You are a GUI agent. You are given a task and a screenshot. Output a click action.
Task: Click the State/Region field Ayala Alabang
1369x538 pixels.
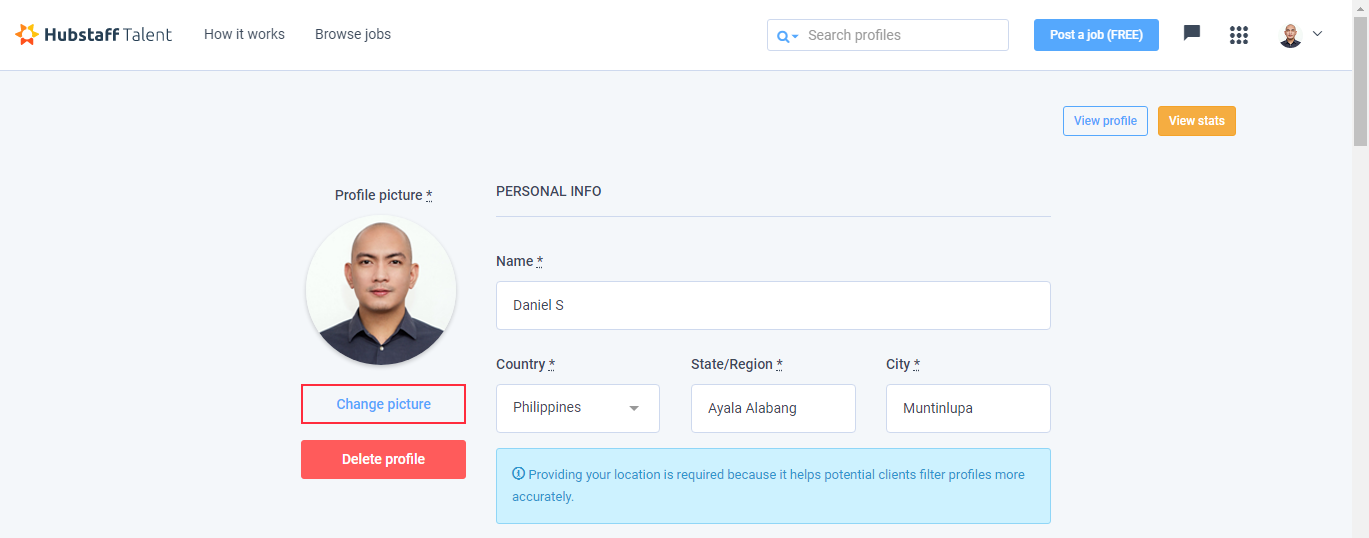tap(773, 408)
